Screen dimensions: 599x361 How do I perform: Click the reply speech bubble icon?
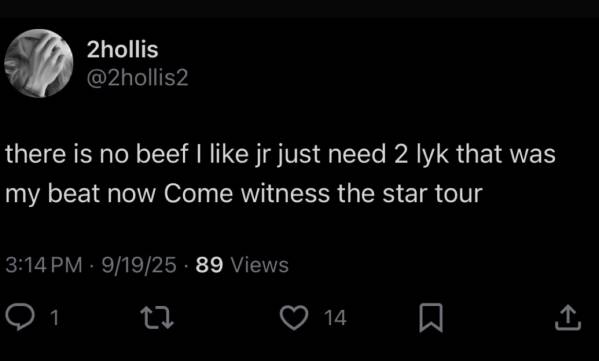20,317
